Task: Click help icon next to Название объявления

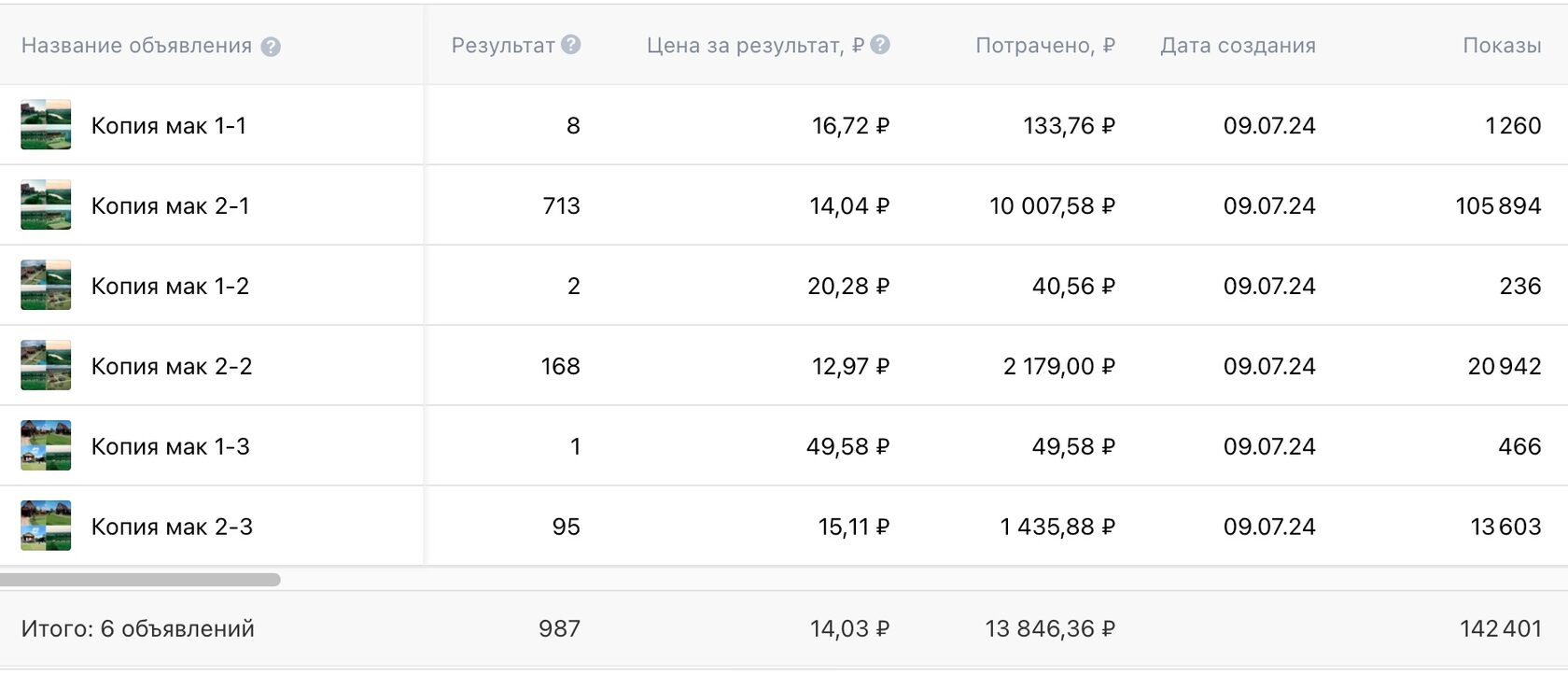Action: 271,47
